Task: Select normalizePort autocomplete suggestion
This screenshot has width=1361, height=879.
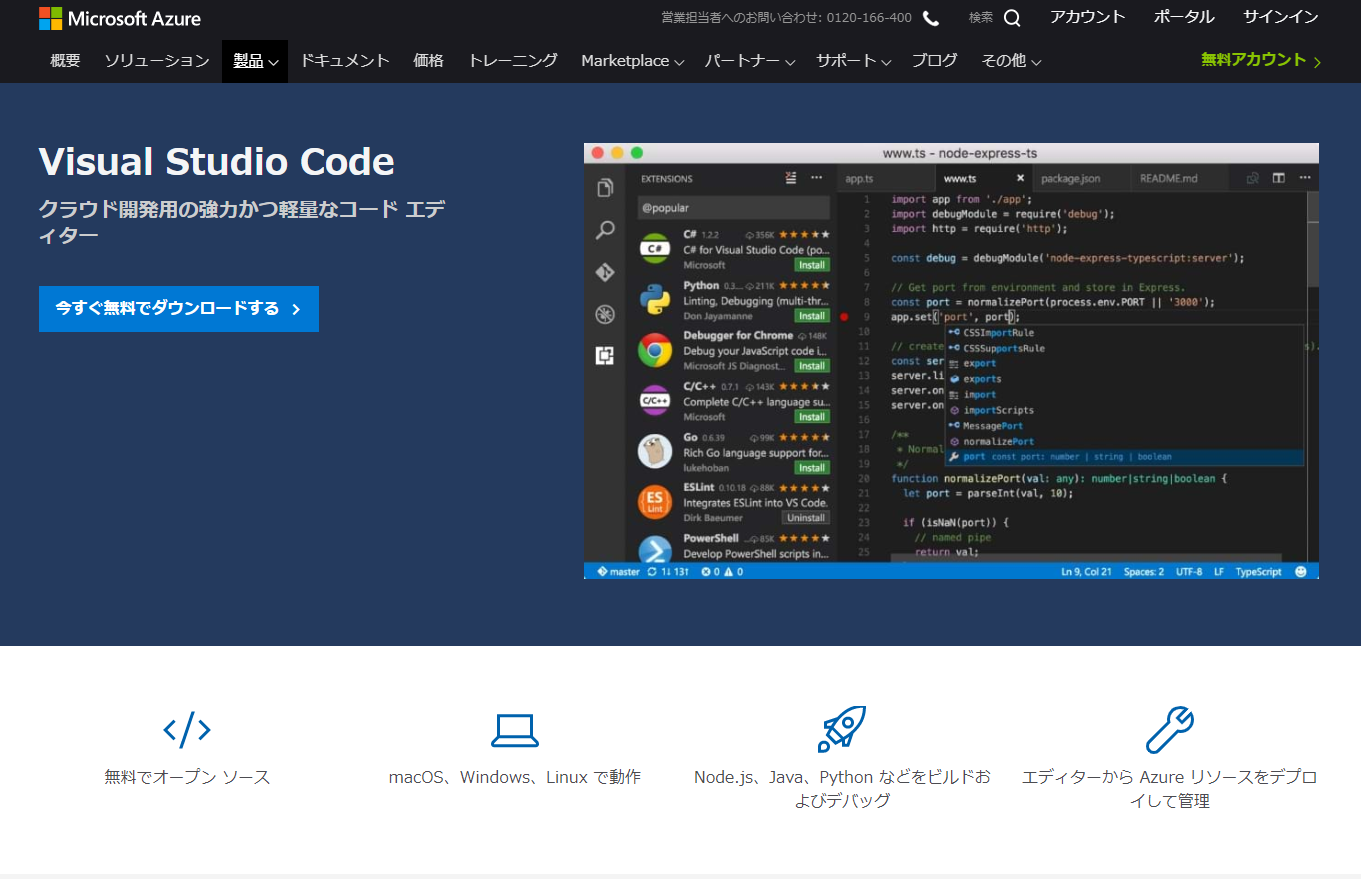Action: tap(1125, 441)
